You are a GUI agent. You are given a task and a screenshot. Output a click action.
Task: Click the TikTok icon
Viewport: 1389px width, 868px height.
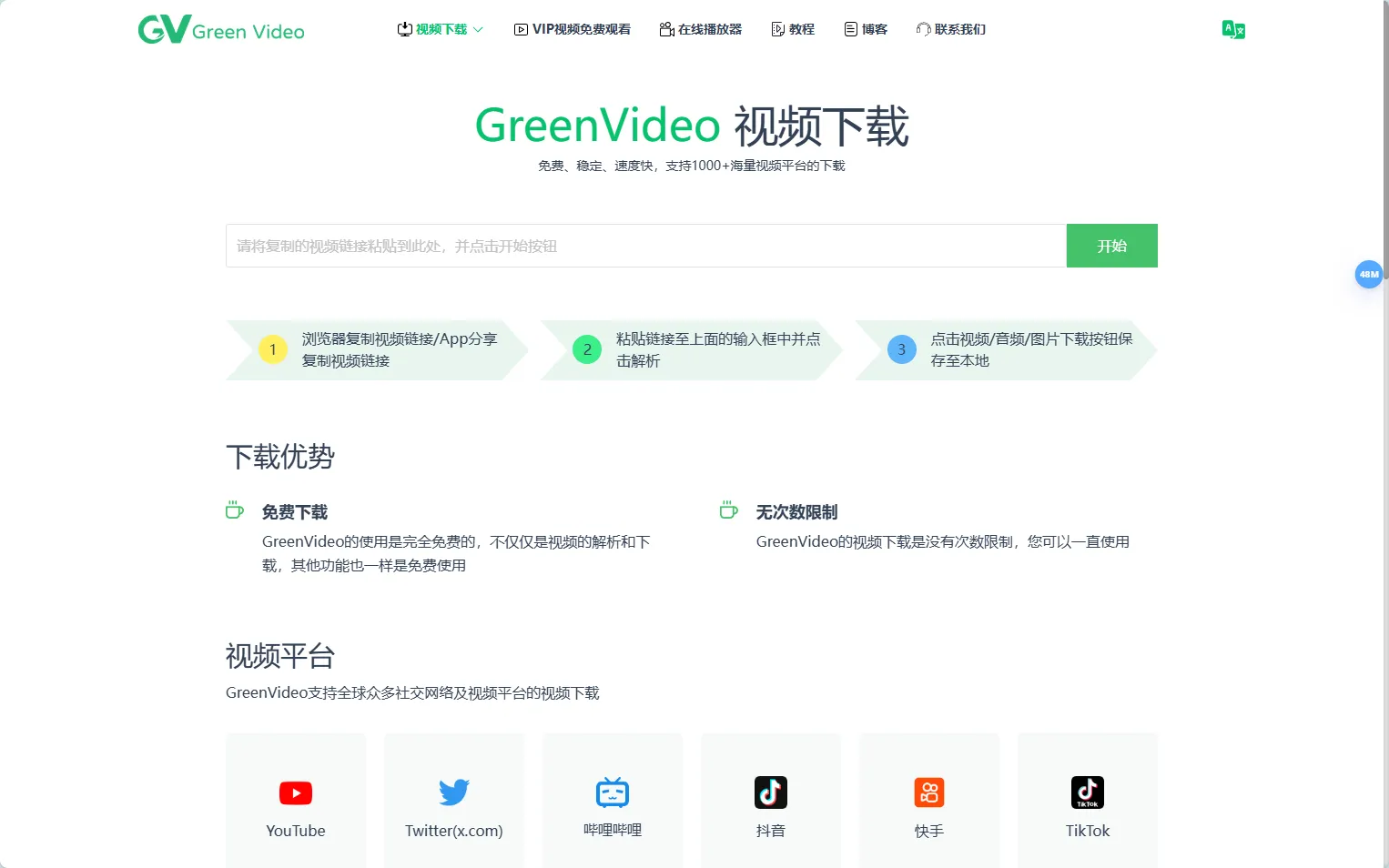pyautogui.click(x=1088, y=792)
